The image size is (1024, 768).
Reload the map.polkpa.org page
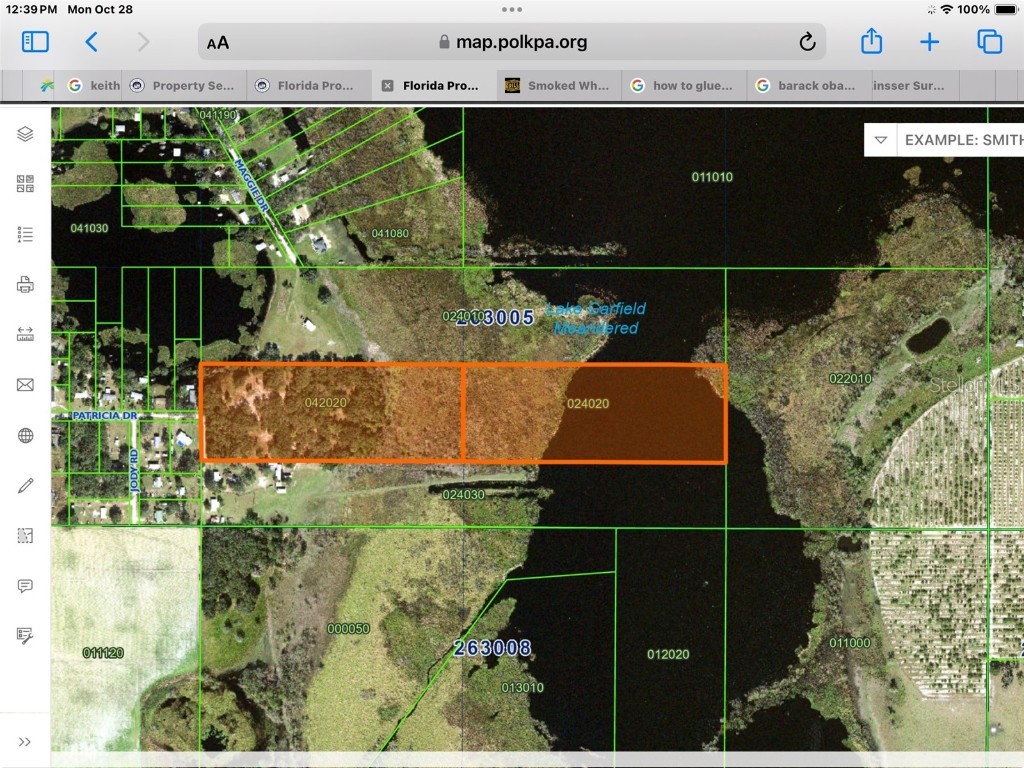tap(806, 41)
